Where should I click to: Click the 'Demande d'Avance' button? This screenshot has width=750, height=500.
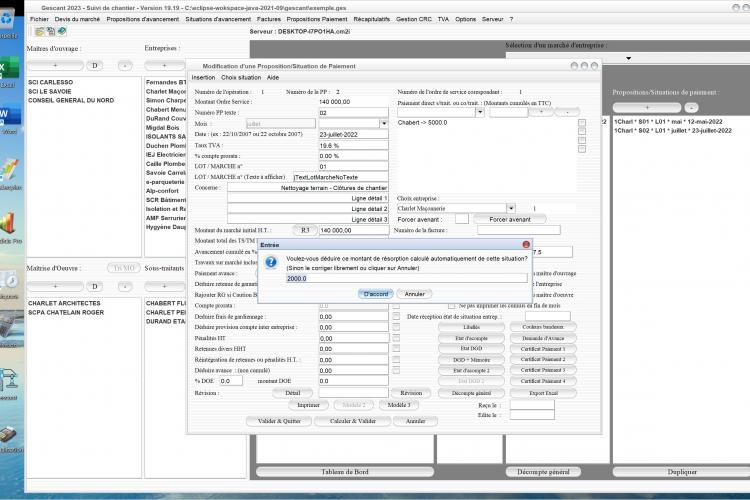pyautogui.click(x=543, y=338)
